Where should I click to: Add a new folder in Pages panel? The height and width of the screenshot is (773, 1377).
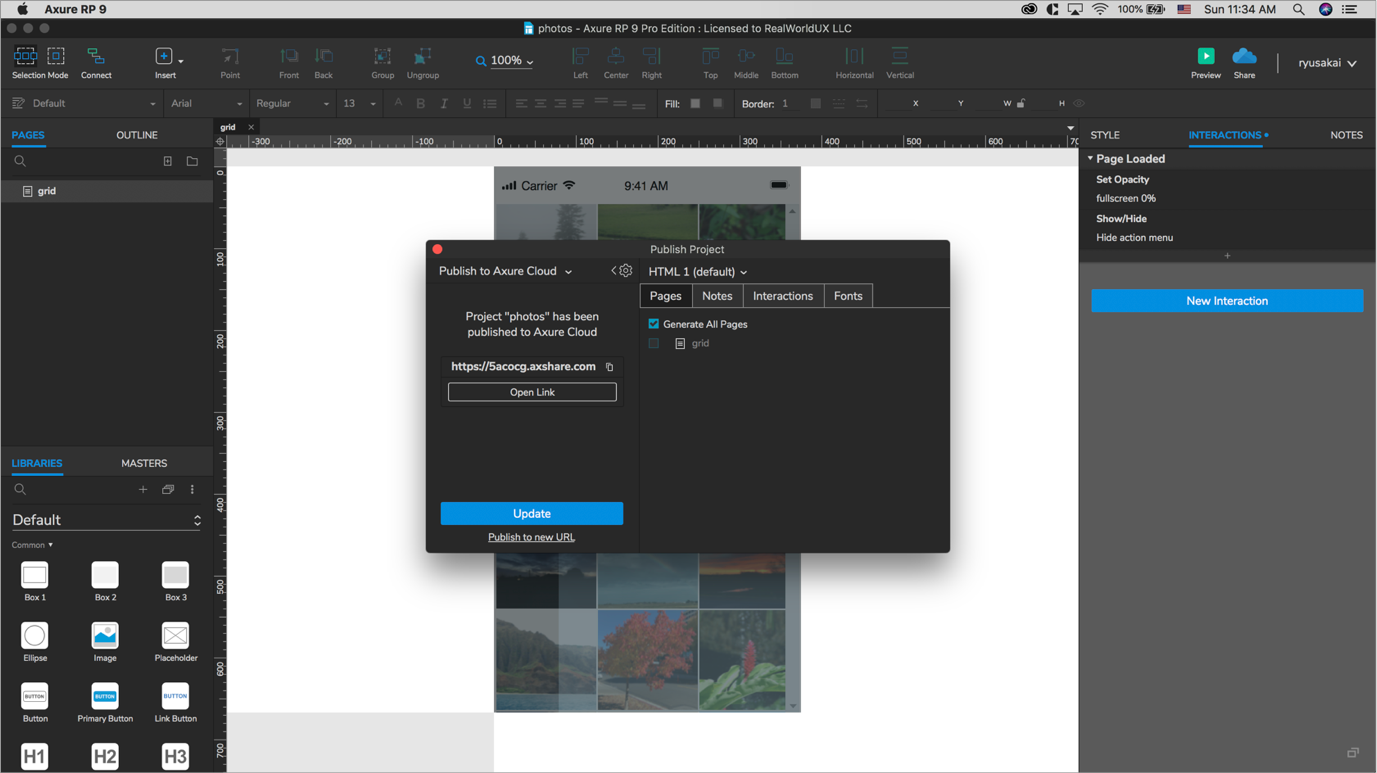tap(192, 161)
